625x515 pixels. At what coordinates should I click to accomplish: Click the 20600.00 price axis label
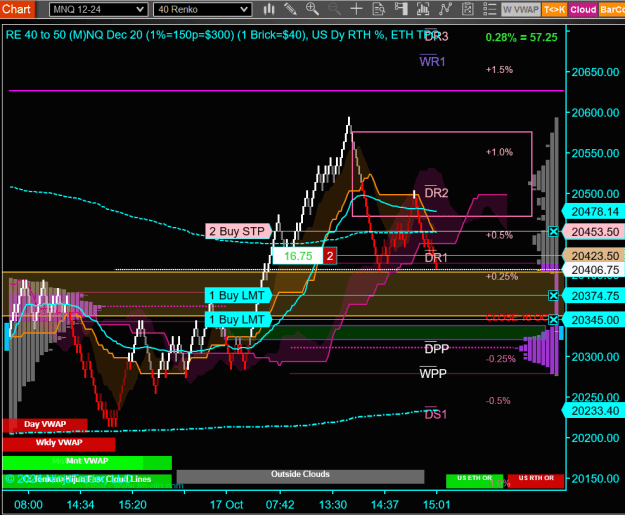(596, 113)
